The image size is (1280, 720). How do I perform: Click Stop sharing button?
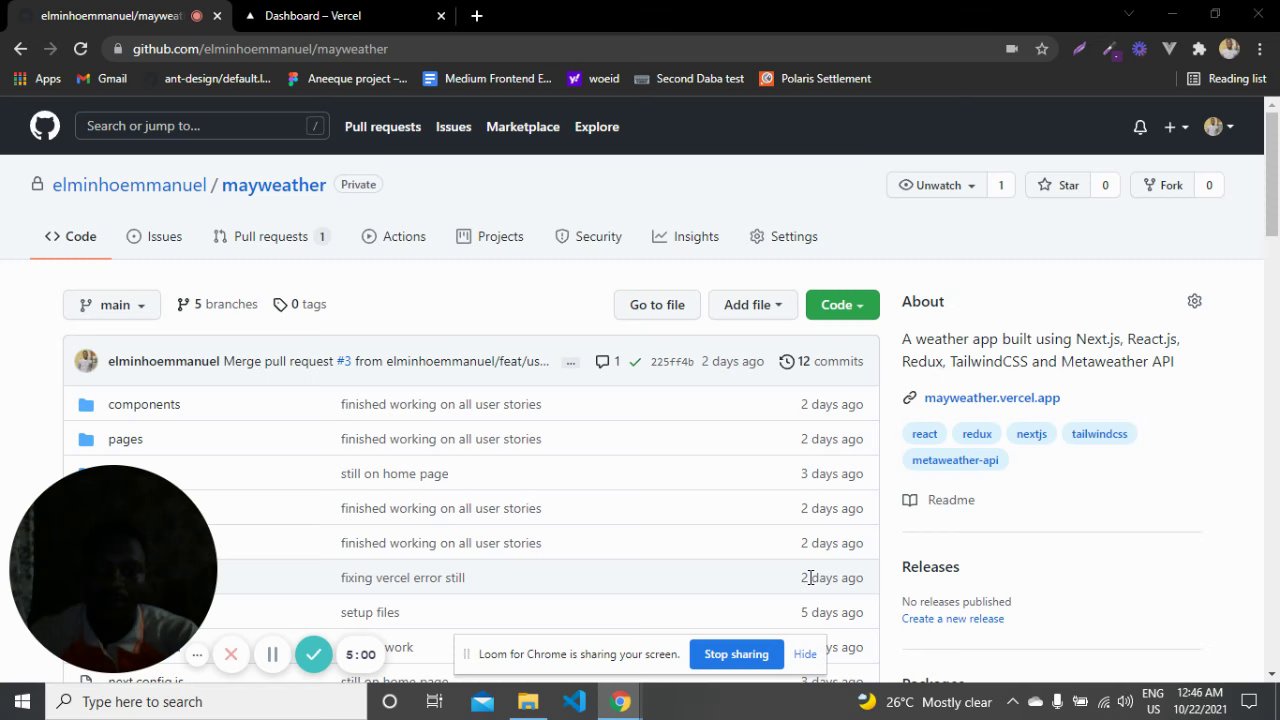736,655
